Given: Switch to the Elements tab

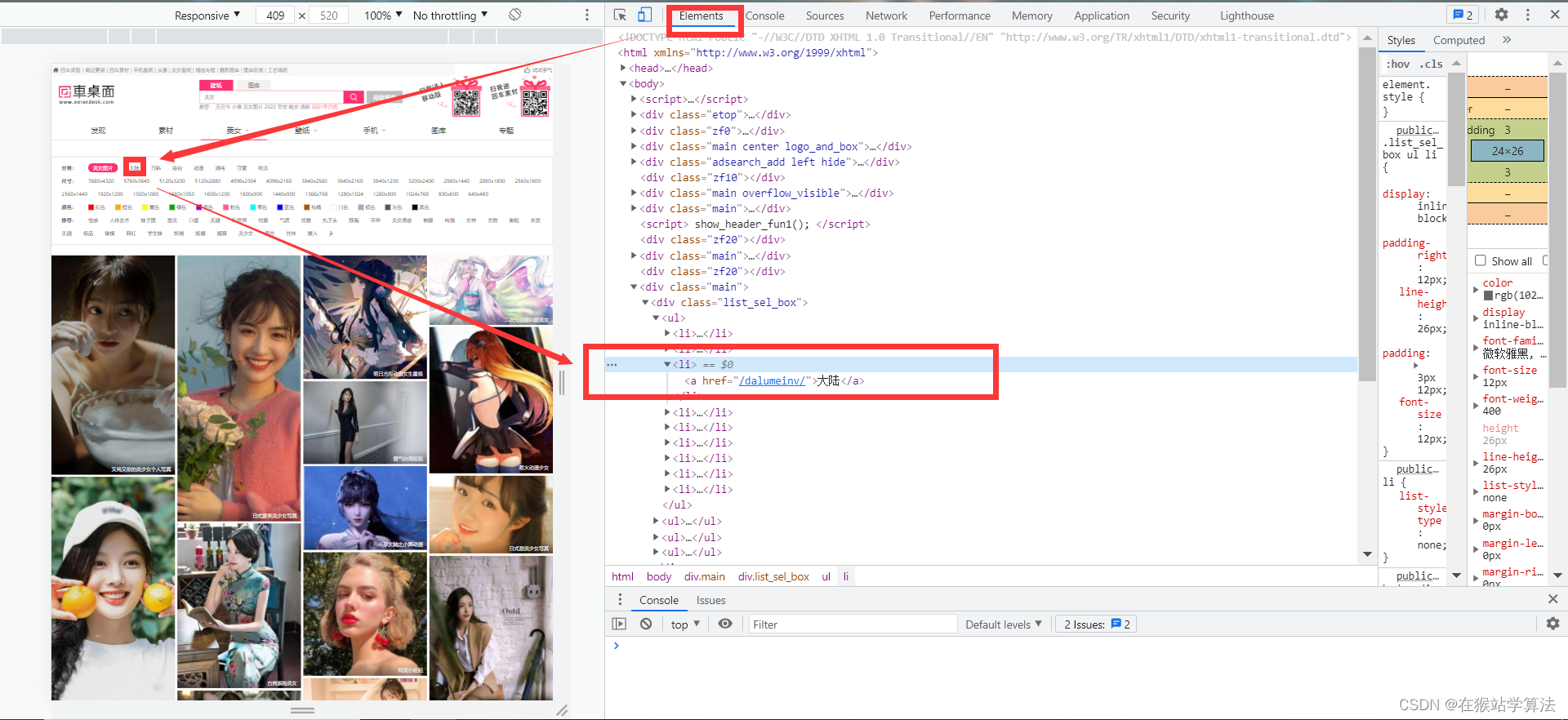Looking at the screenshot, I should pyautogui.click(x=701, y=16).
